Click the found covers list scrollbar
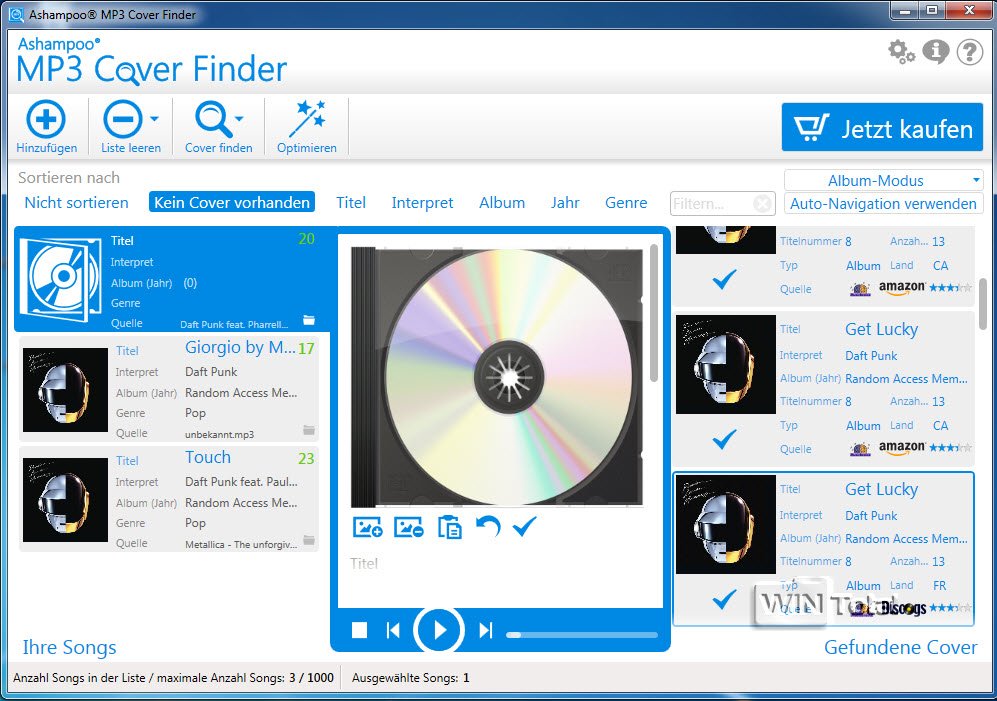Viewport: 997px width, 701px height. tap(983, 303)
